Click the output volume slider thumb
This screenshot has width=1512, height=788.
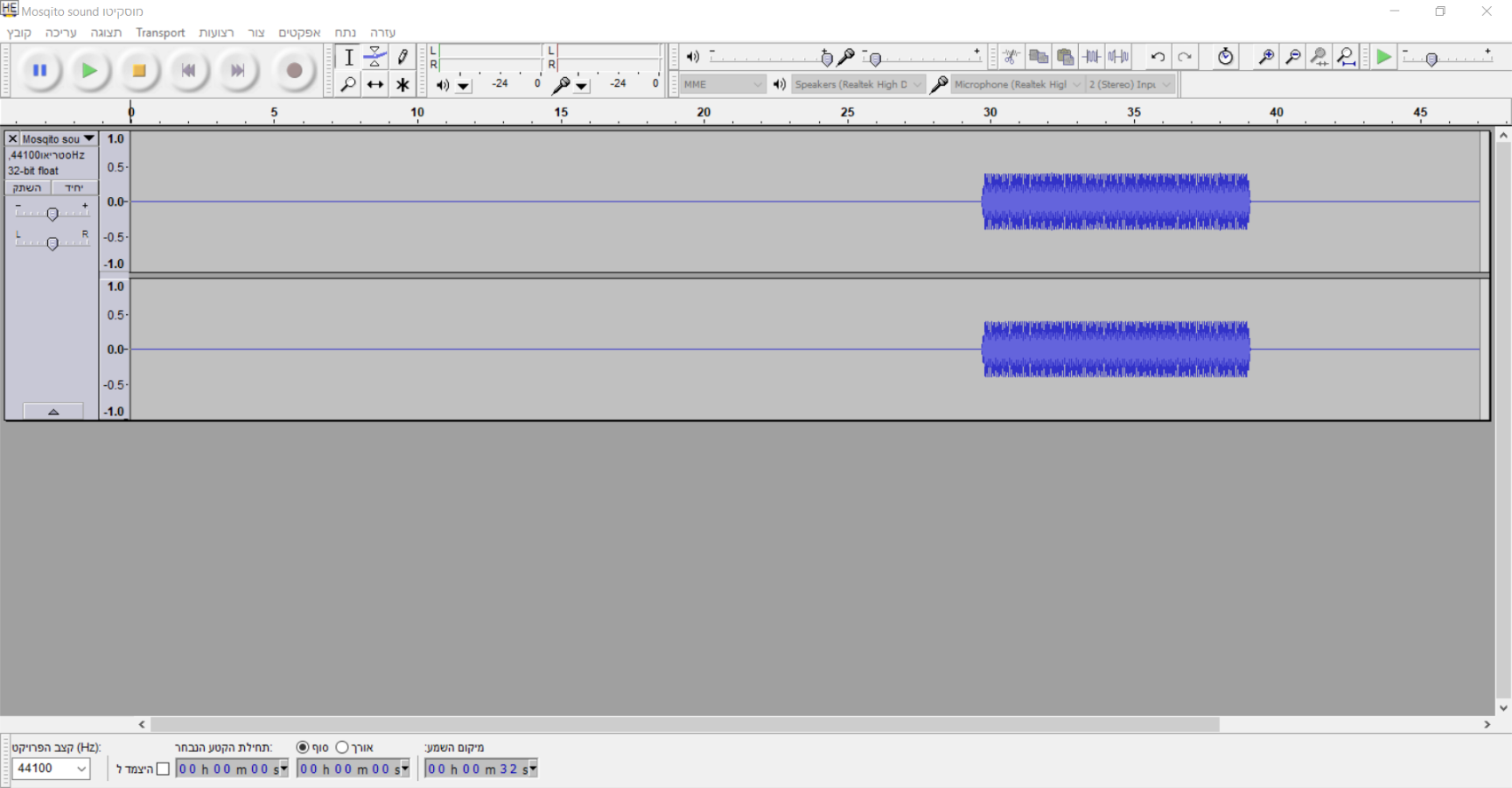(827, 59)
